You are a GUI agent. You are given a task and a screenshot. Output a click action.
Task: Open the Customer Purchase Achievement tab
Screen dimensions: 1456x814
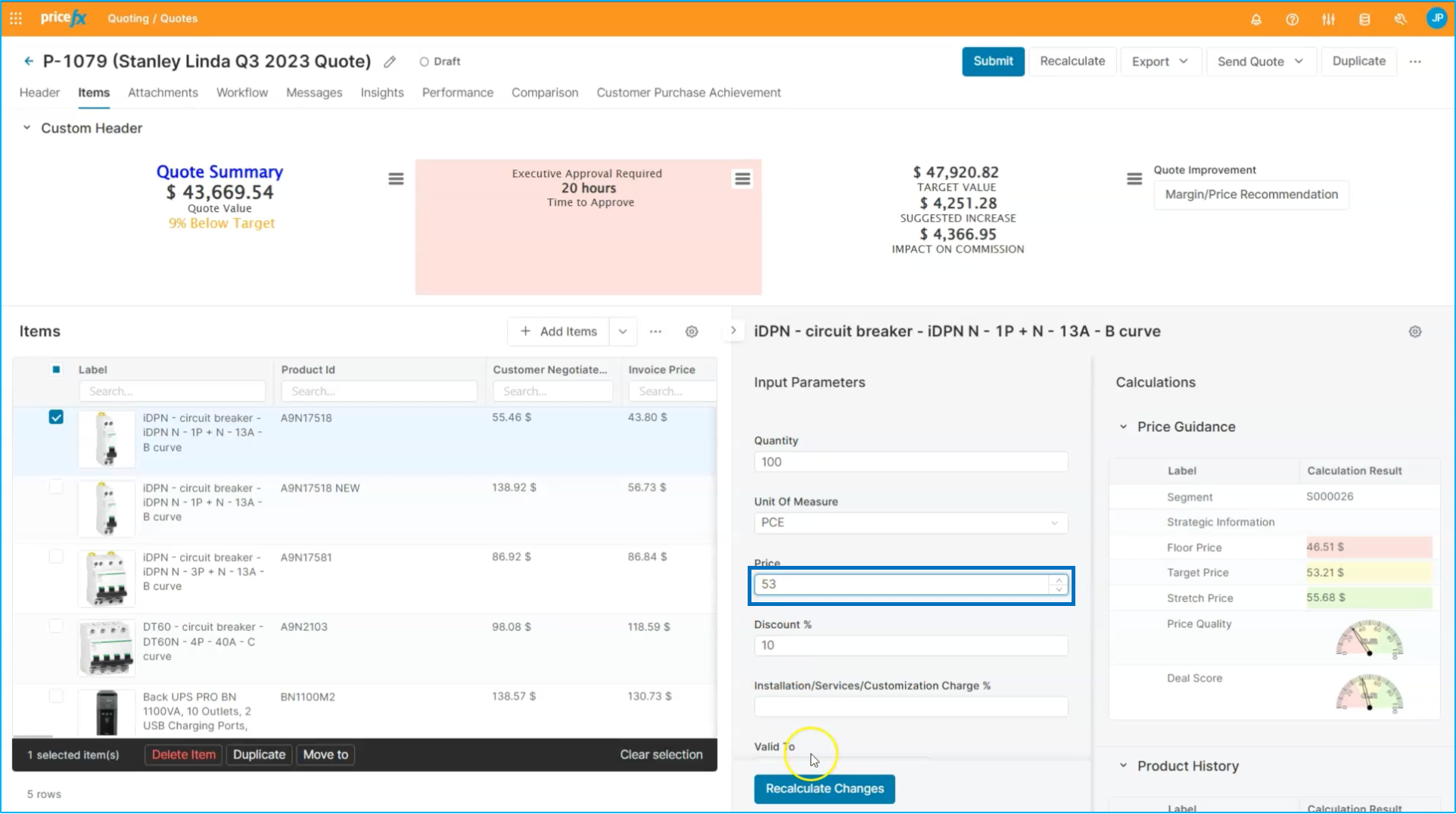pos(688,92)
